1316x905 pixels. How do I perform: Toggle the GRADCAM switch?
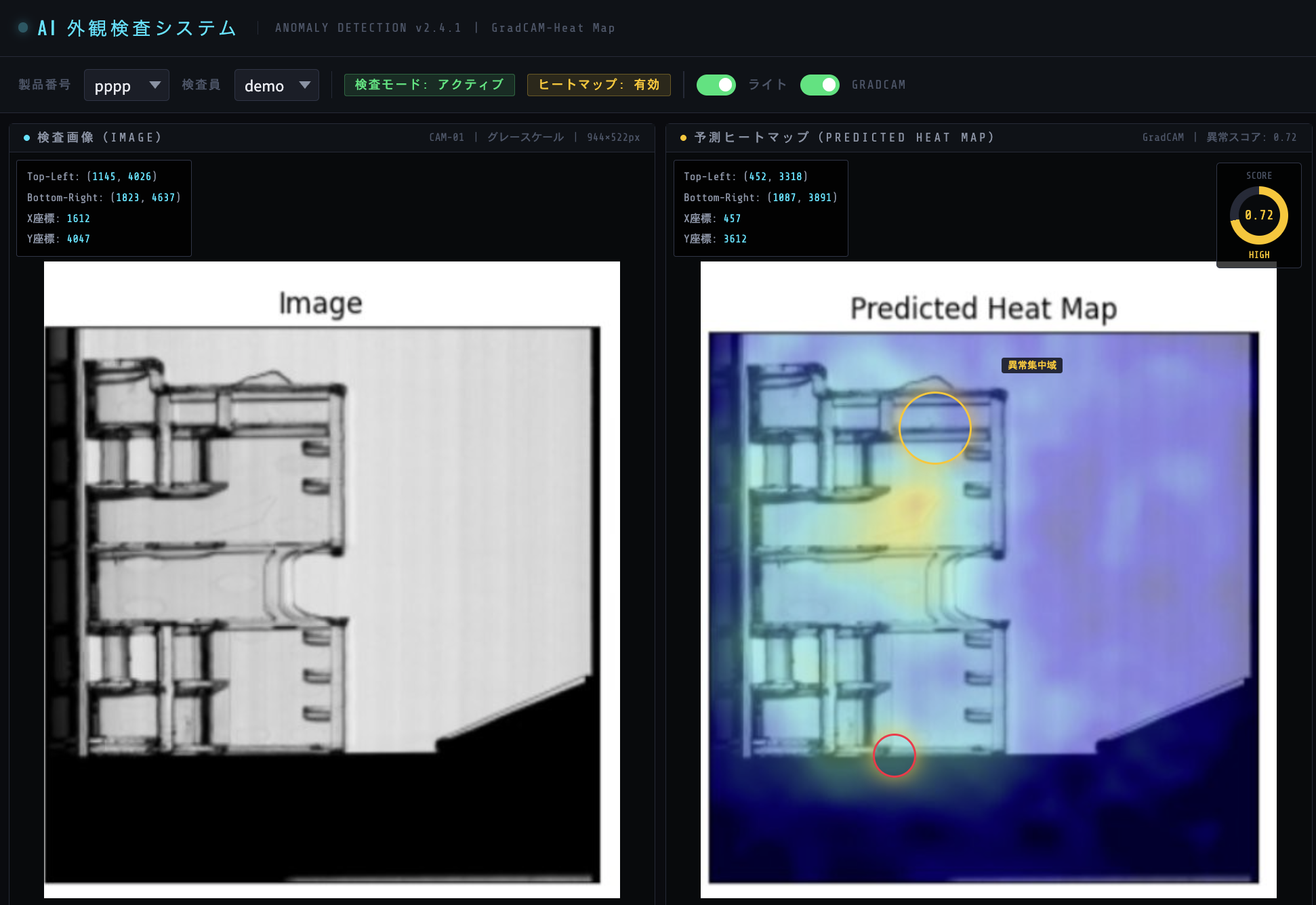pos(820,85)
